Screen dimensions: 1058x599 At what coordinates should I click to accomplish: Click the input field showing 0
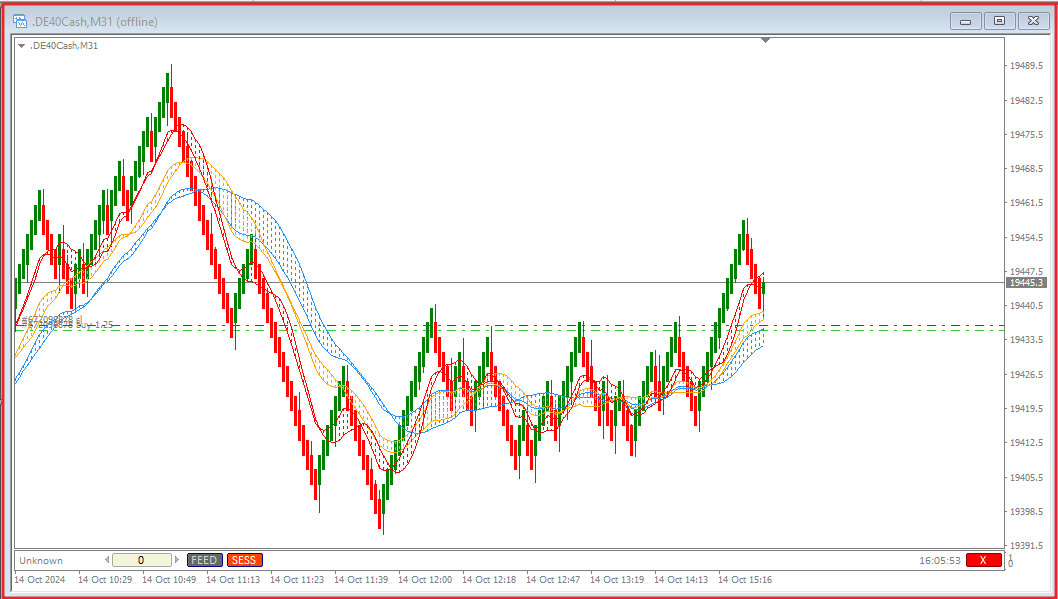(x=141, y=560)
